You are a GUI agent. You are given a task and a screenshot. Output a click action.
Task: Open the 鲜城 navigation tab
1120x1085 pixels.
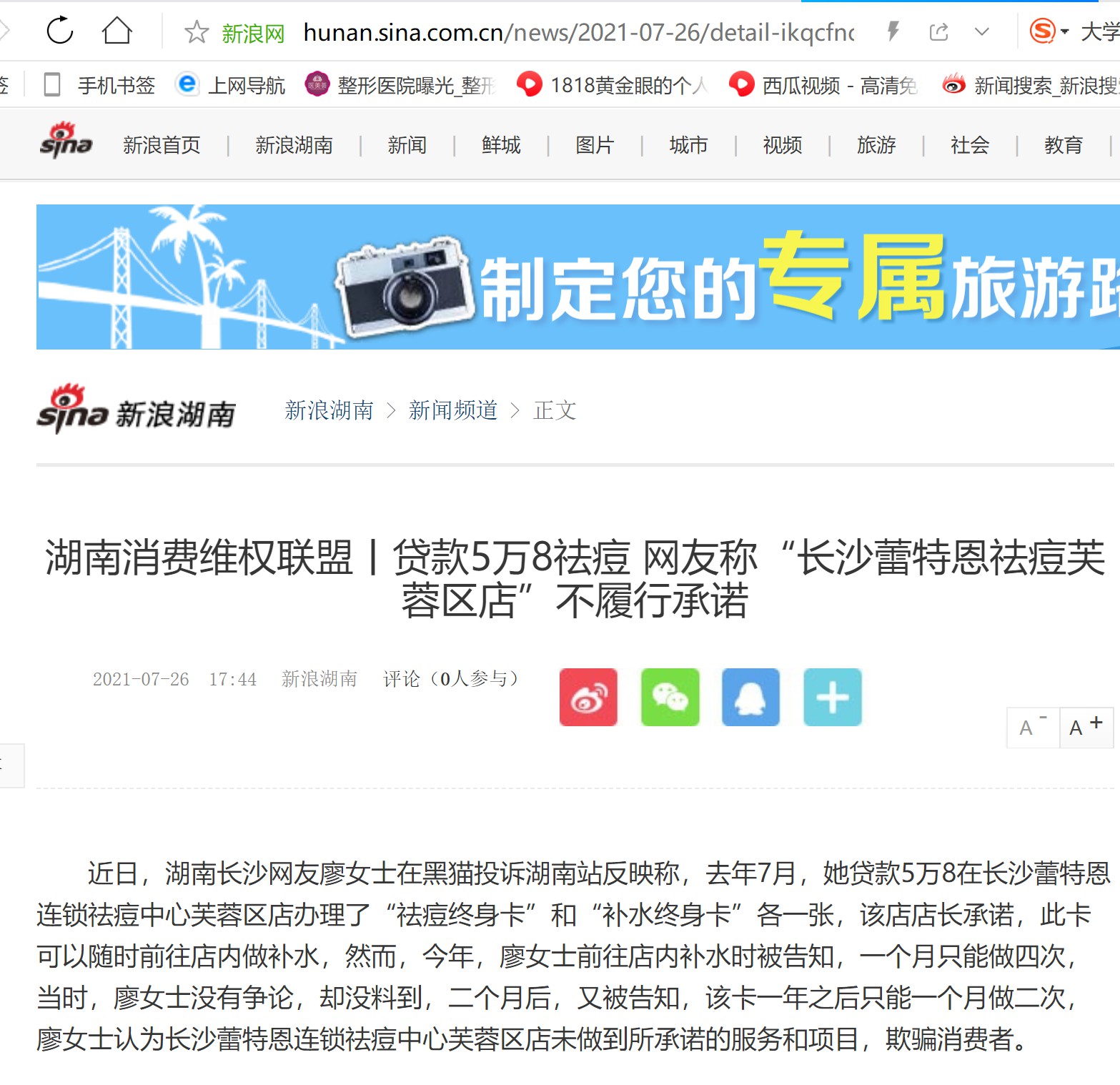click(501, 145)
